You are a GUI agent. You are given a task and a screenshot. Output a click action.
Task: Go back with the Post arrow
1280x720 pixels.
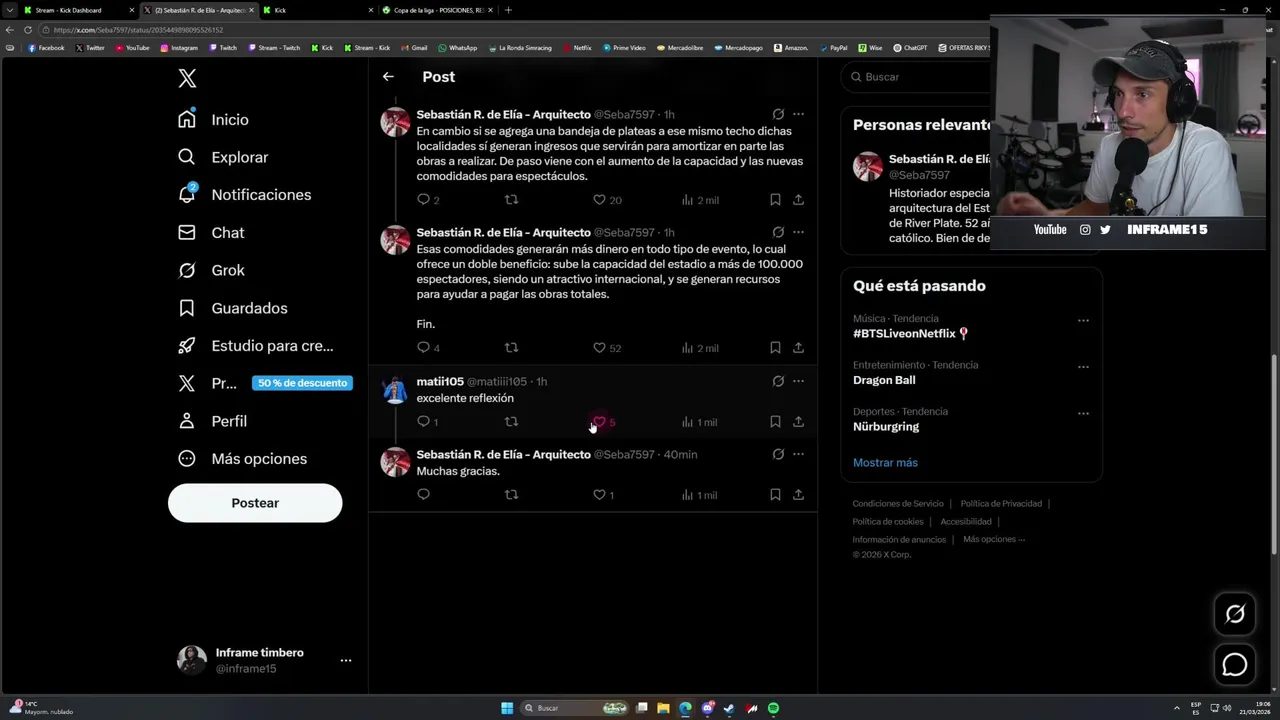point(388,77)
